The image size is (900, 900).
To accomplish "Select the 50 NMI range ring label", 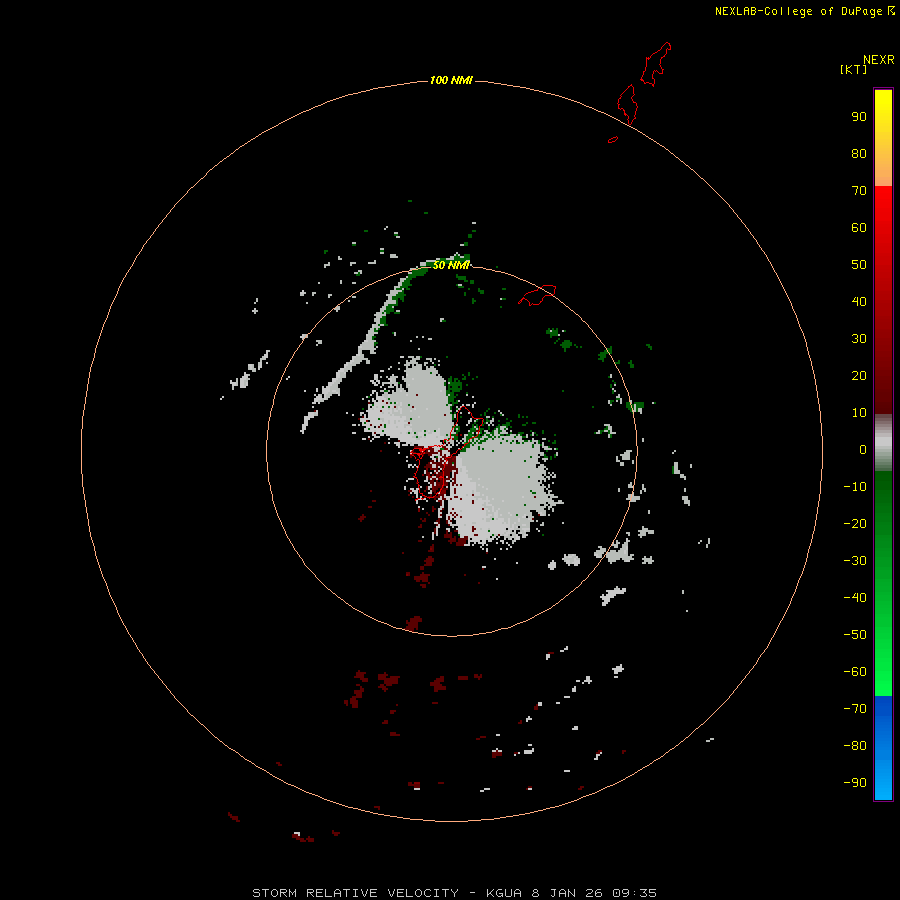I will [x=451, y=265].
